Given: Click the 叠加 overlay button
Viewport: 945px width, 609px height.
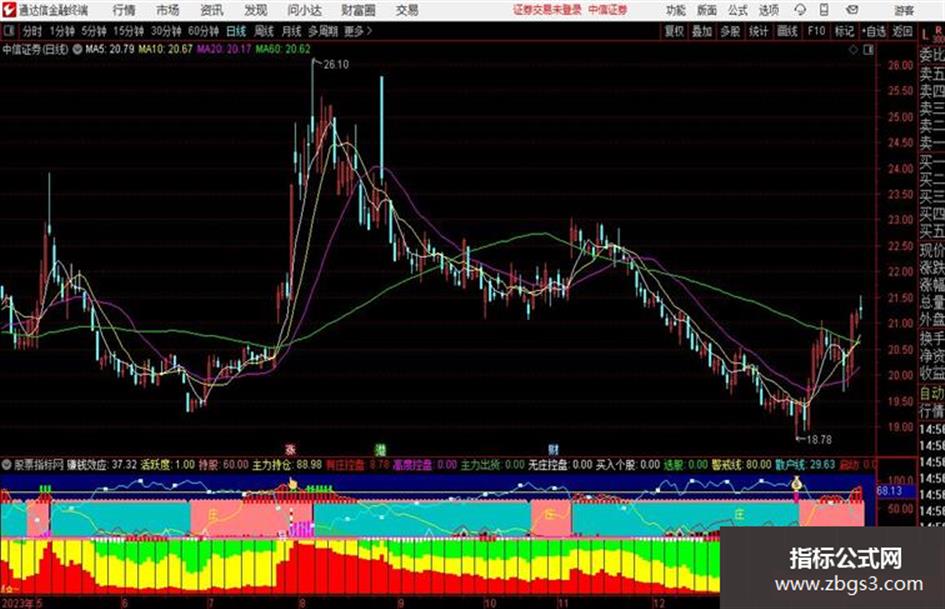Looking at the screenshot, I should (702, 31).
